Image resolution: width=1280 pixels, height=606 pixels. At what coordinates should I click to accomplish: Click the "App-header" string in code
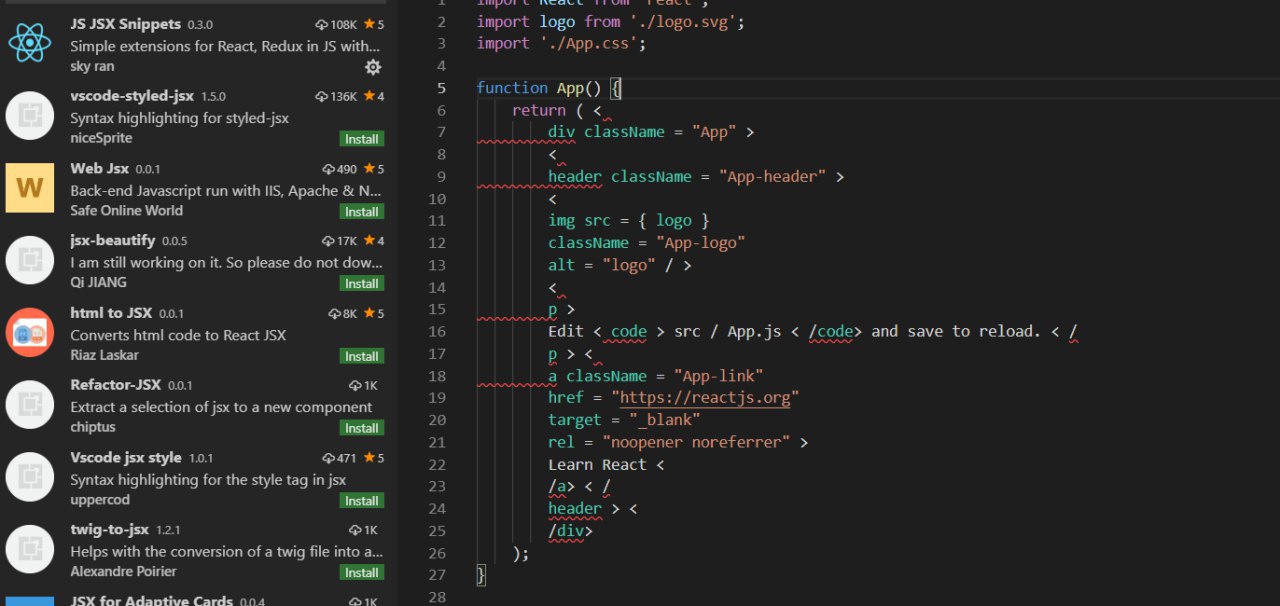773,176
